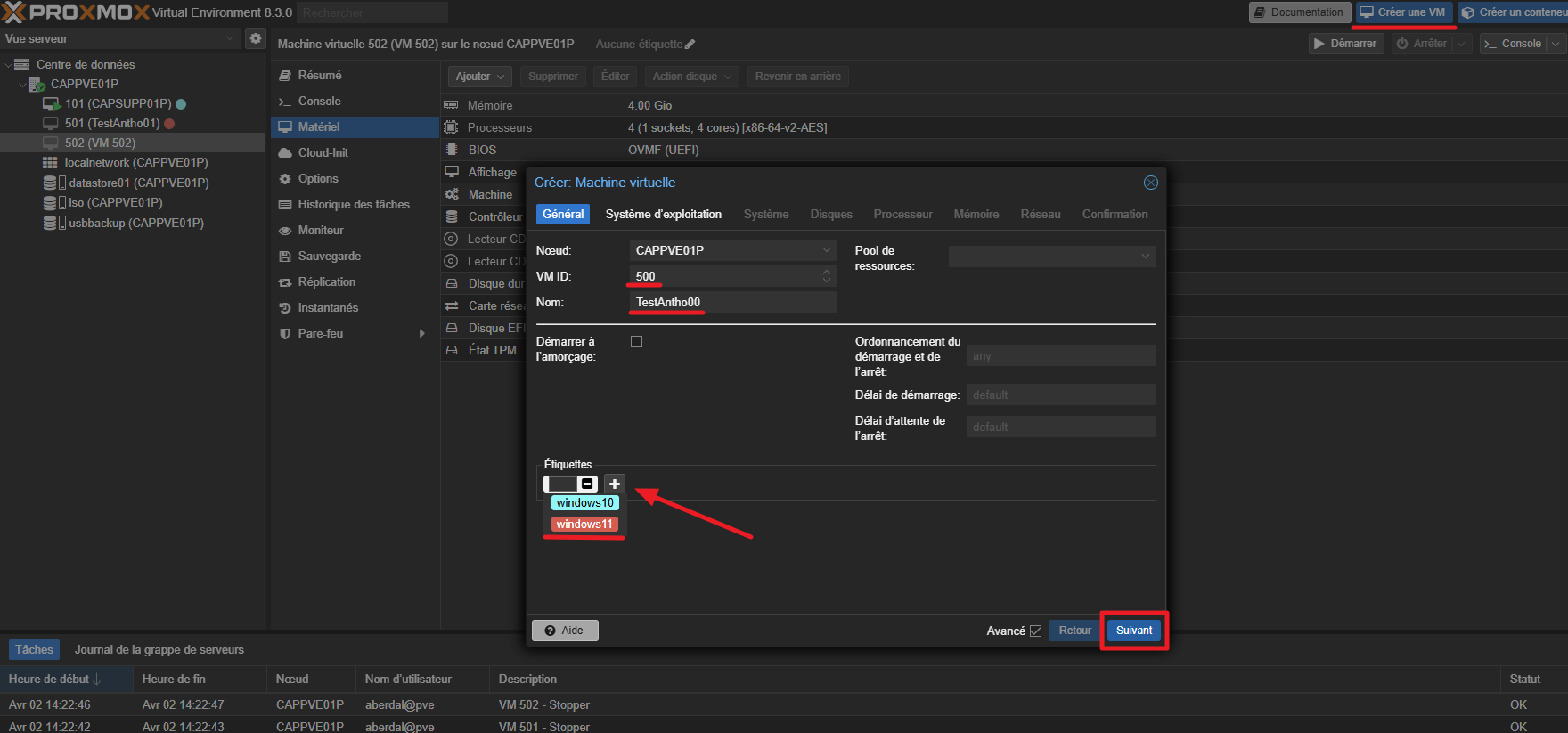Viewport: 1568px width, 733px height.
Task: Select the Matériel section
Action: (x=355, y=127)
